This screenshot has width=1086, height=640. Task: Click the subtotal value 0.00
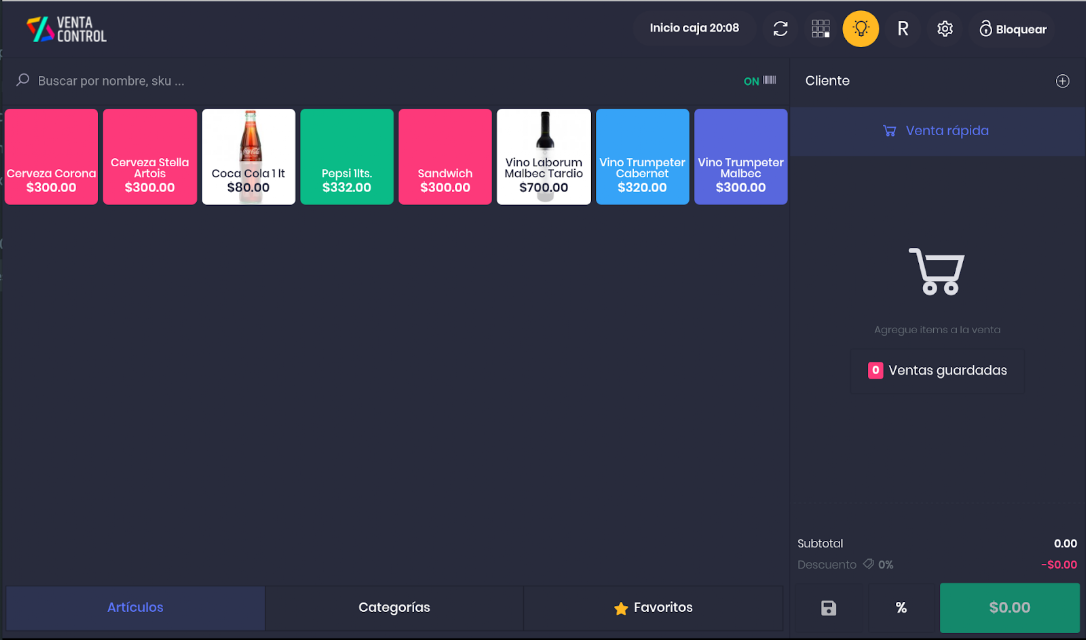coord(1065,544)
